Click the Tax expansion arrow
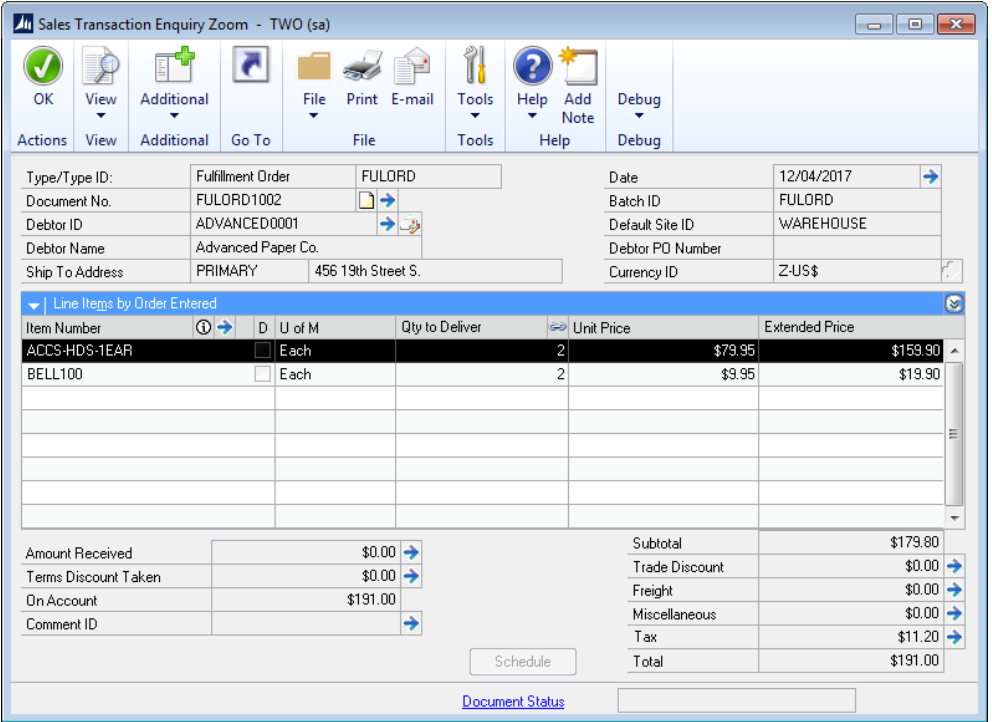Viewport: 992px width, 722px height. click(x=954, y=637)
